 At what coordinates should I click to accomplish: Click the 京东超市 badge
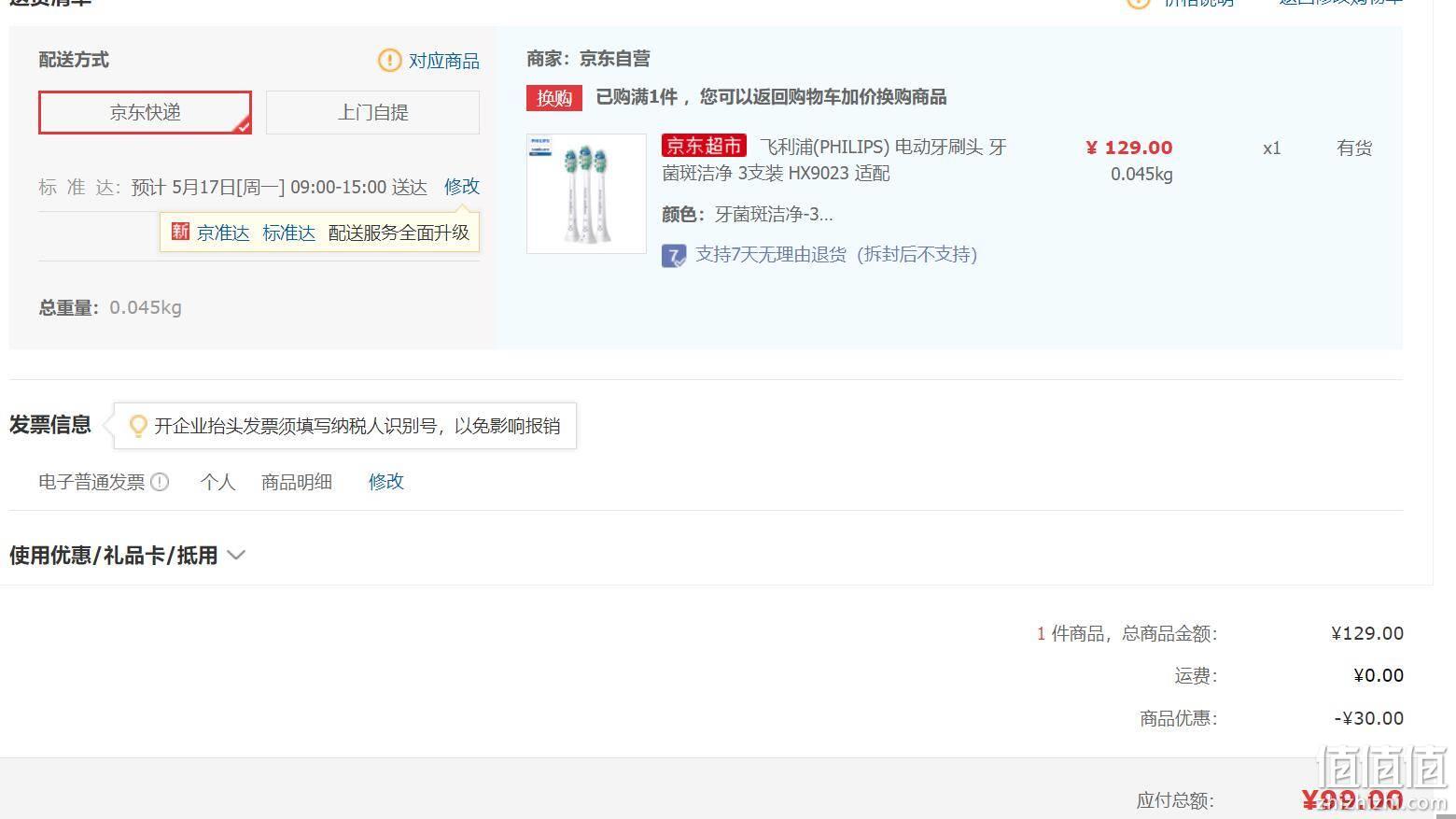pyautogui.click(x=704, y=146)
